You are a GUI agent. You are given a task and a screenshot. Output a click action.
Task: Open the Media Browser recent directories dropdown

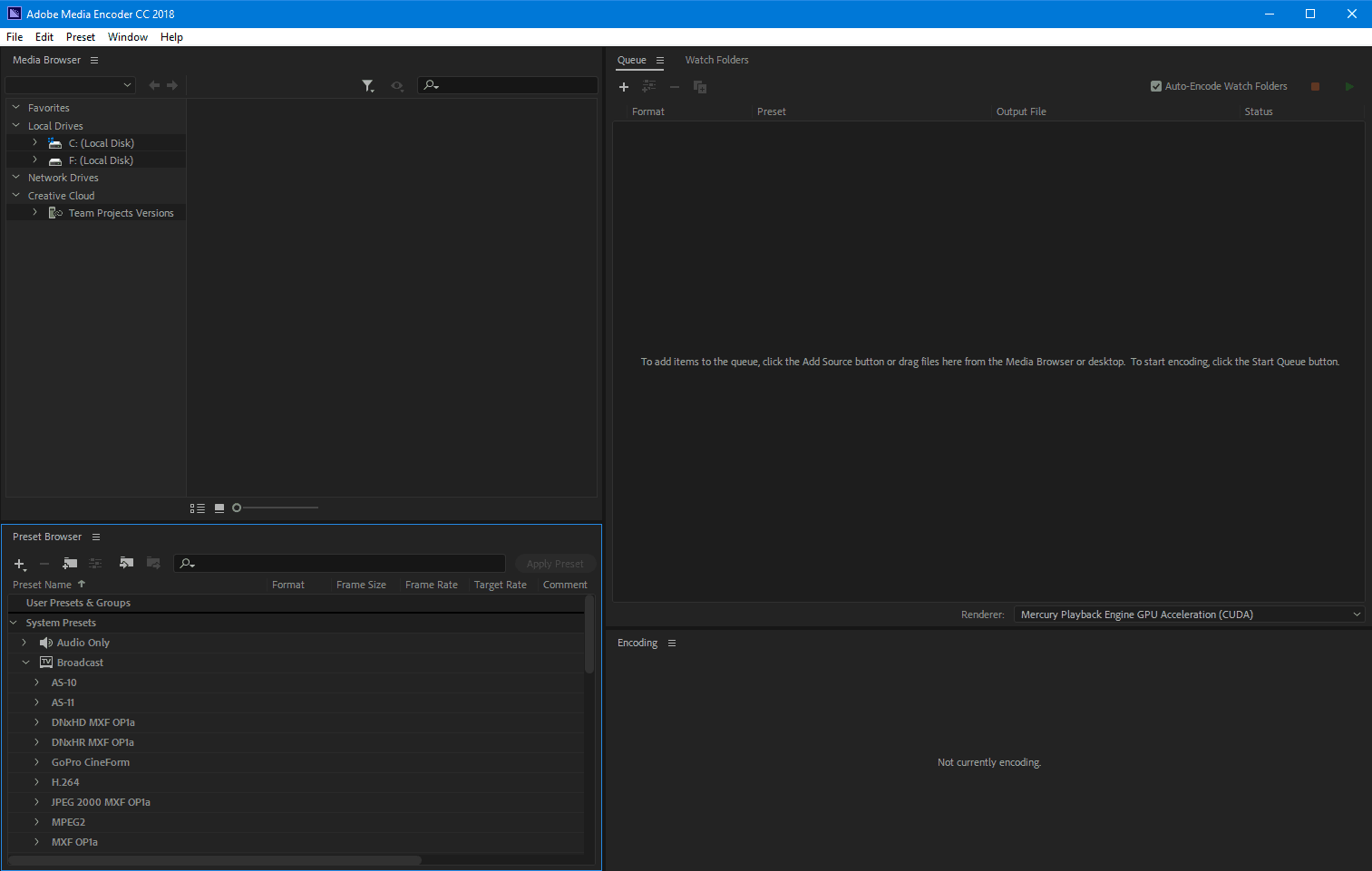tap(71, 85)
